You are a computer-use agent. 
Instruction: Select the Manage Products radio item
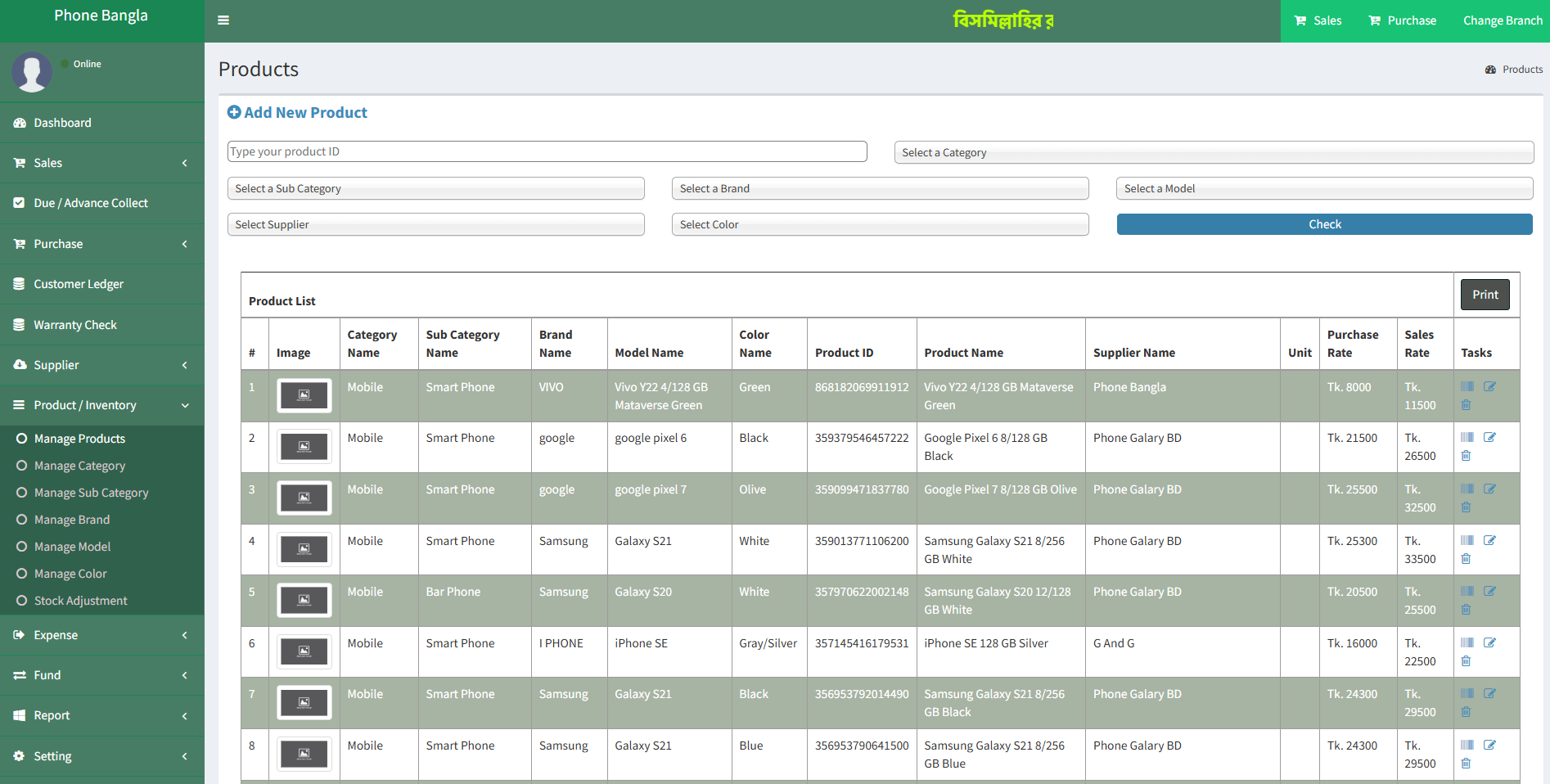pos(22,438)
